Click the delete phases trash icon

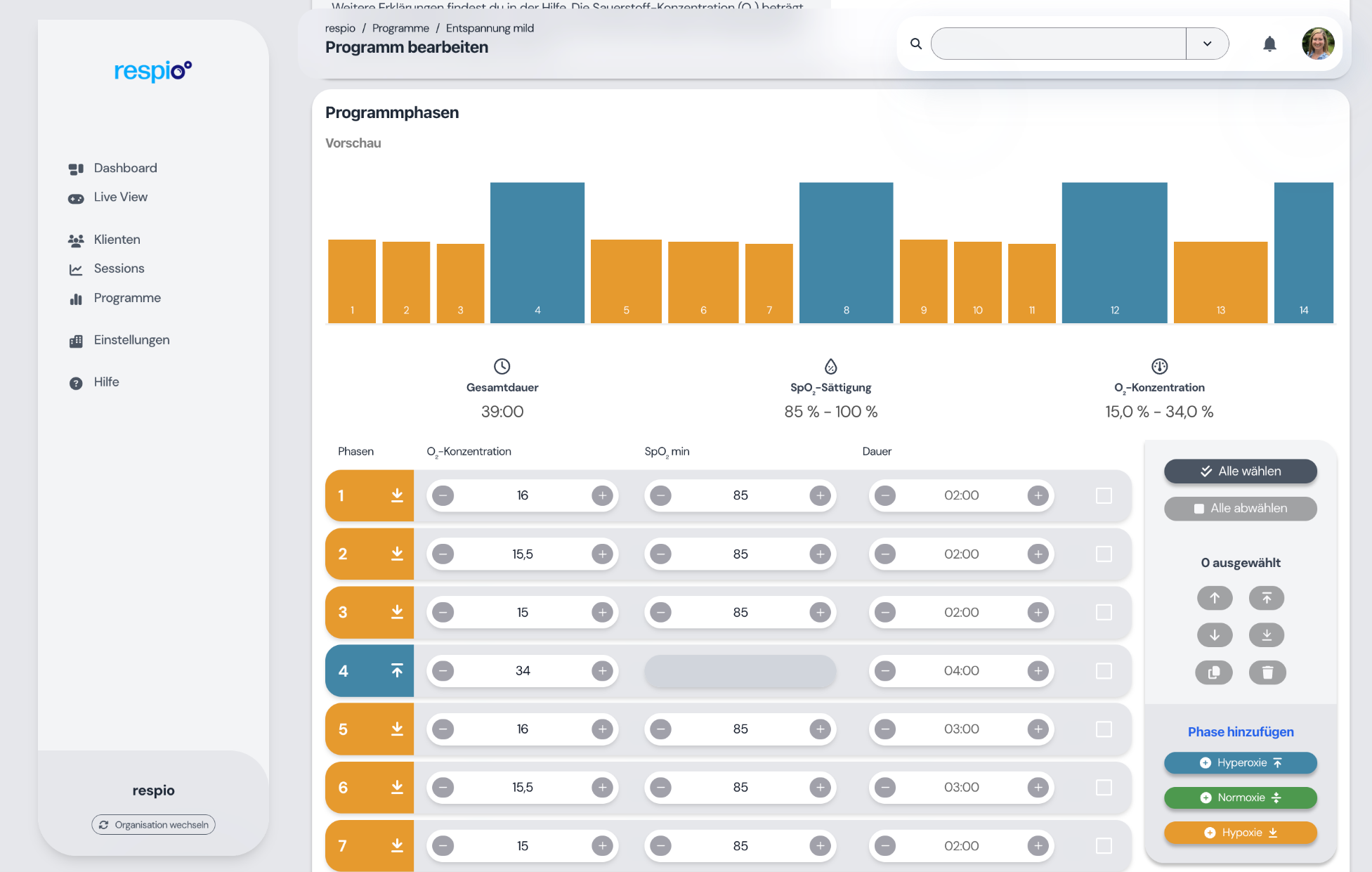point(1267,672)
